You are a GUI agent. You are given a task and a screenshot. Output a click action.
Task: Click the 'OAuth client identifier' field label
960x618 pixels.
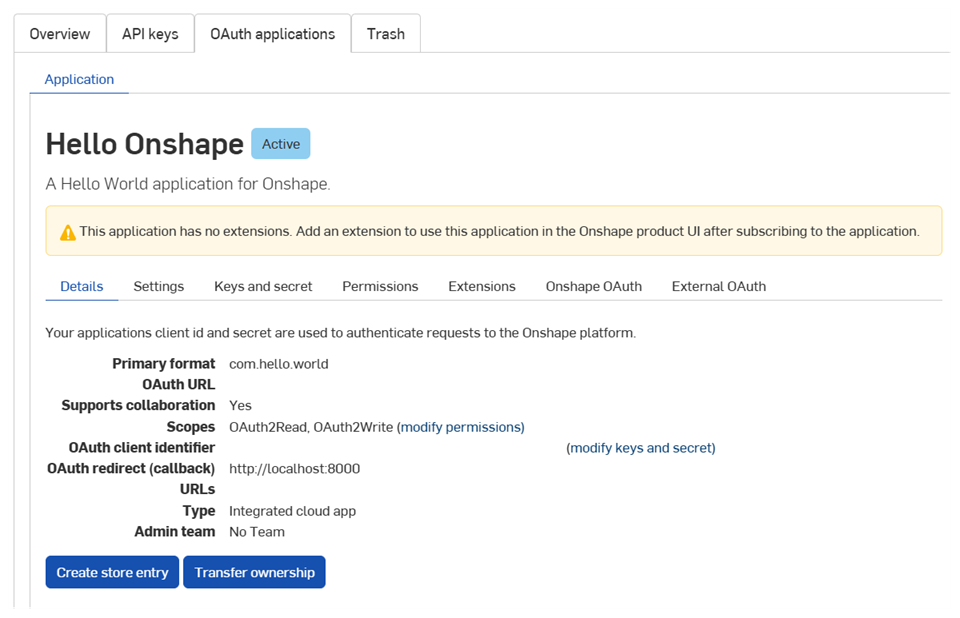pos(142,448)
